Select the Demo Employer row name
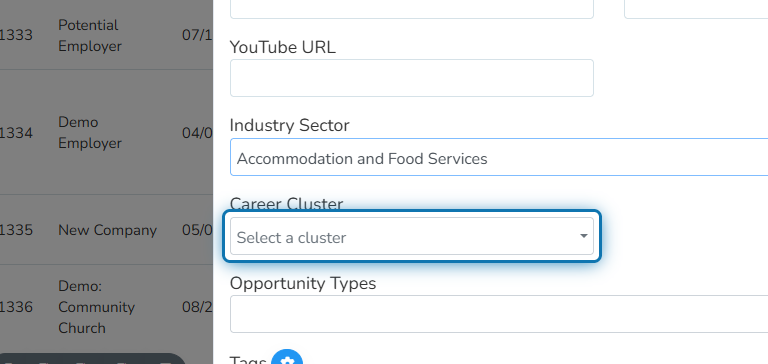The image size is (768, 364). tap(90, 133)
